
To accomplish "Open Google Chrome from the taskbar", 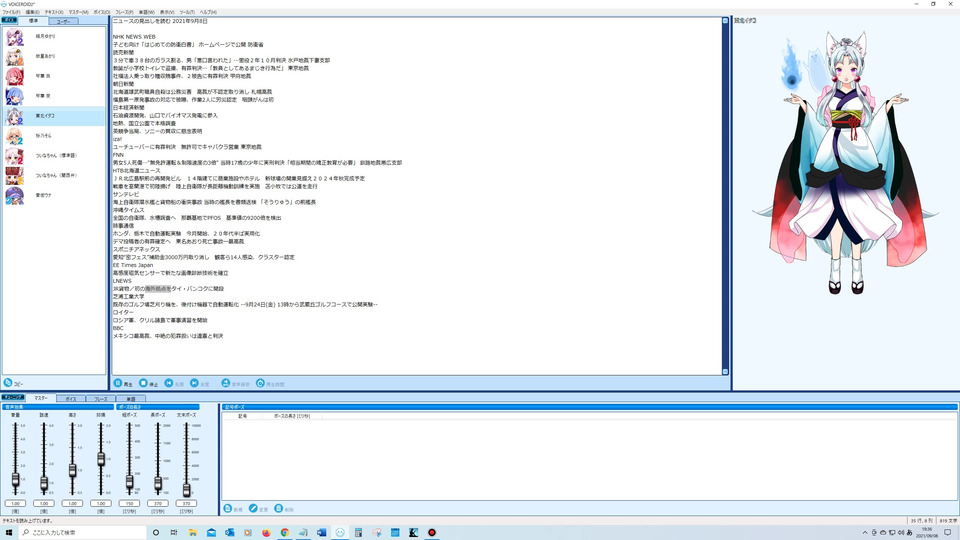I will pos(285,533).
